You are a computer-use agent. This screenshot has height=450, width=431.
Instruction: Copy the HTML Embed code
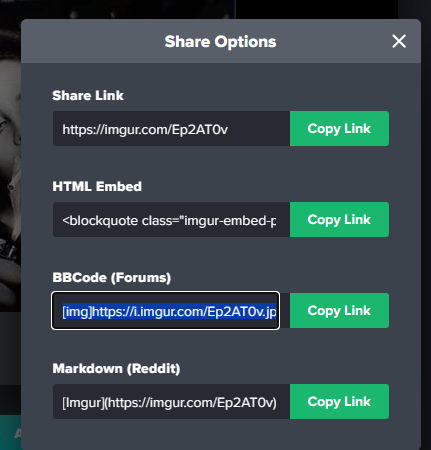pyautogui.click(x=339, y=219)
